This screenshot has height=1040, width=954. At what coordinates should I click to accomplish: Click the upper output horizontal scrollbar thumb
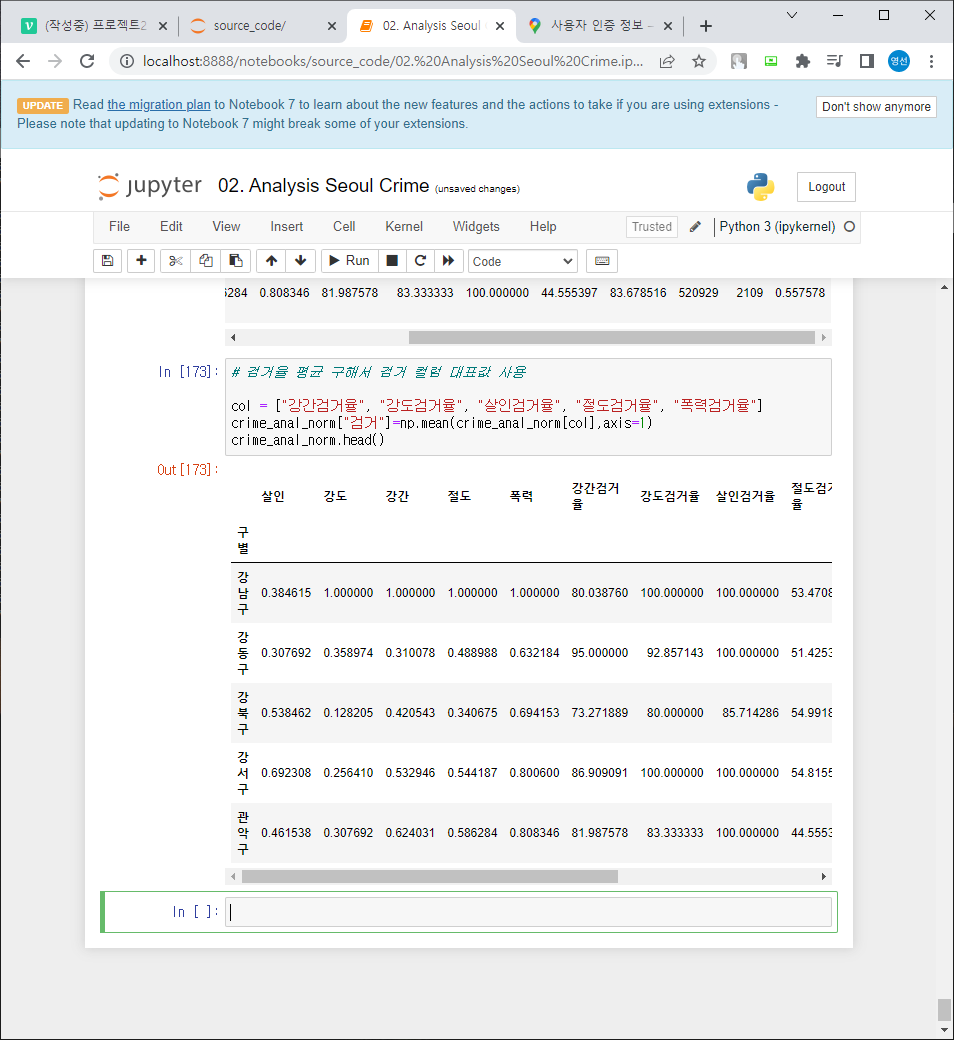coord(612,338)
